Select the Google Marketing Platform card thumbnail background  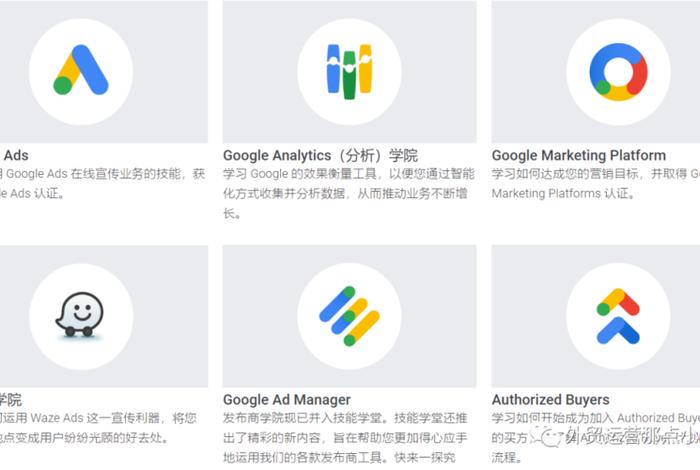pos(596,71)
